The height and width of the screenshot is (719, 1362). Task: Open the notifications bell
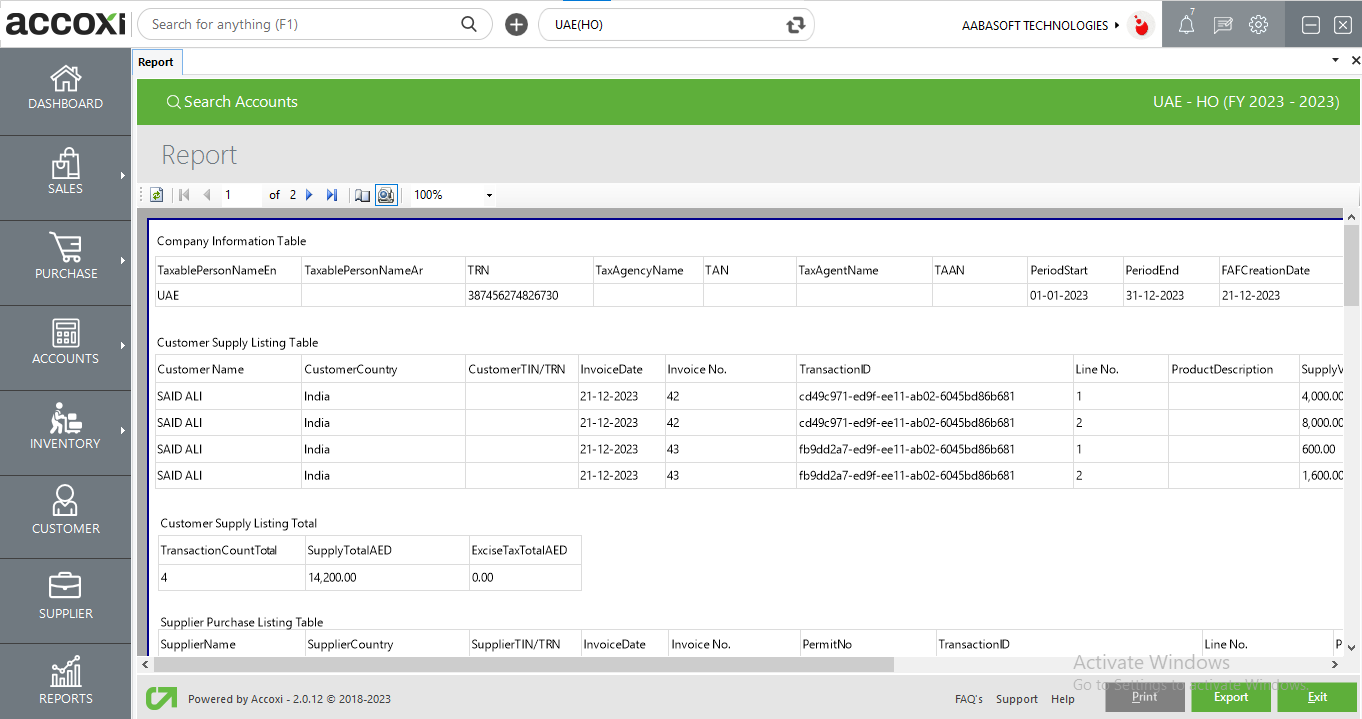pyautogui.click(x=1186, y=26)
